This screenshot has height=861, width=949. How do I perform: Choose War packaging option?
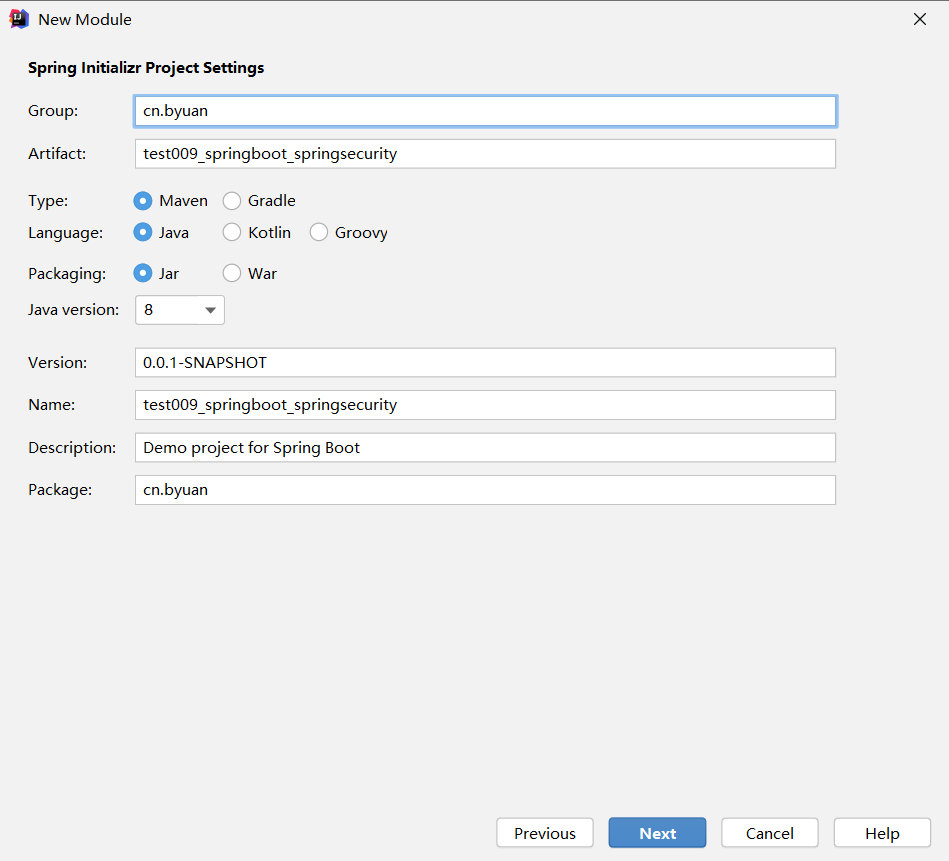232,273
